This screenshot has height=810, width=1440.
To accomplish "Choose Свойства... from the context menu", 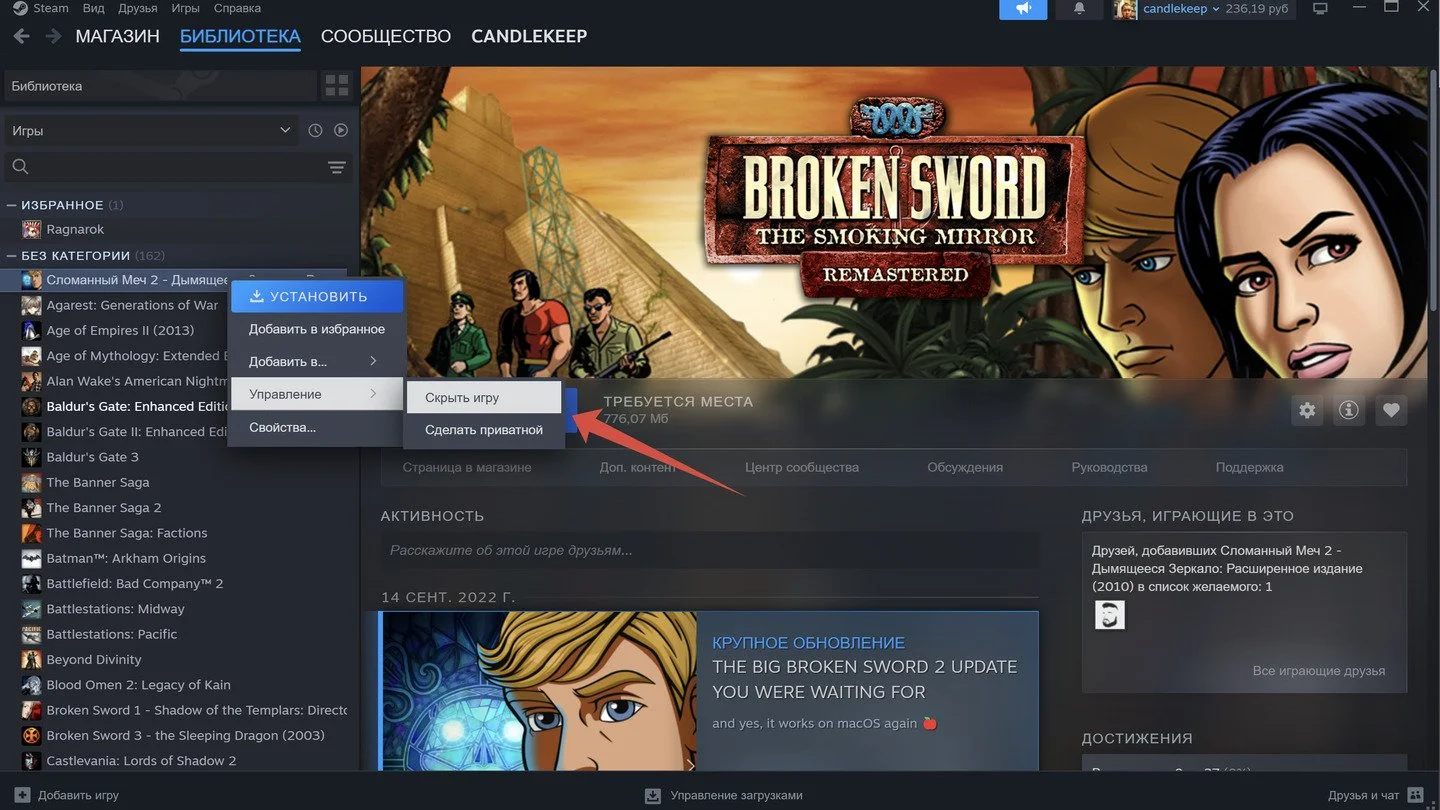I will point(317,428).
